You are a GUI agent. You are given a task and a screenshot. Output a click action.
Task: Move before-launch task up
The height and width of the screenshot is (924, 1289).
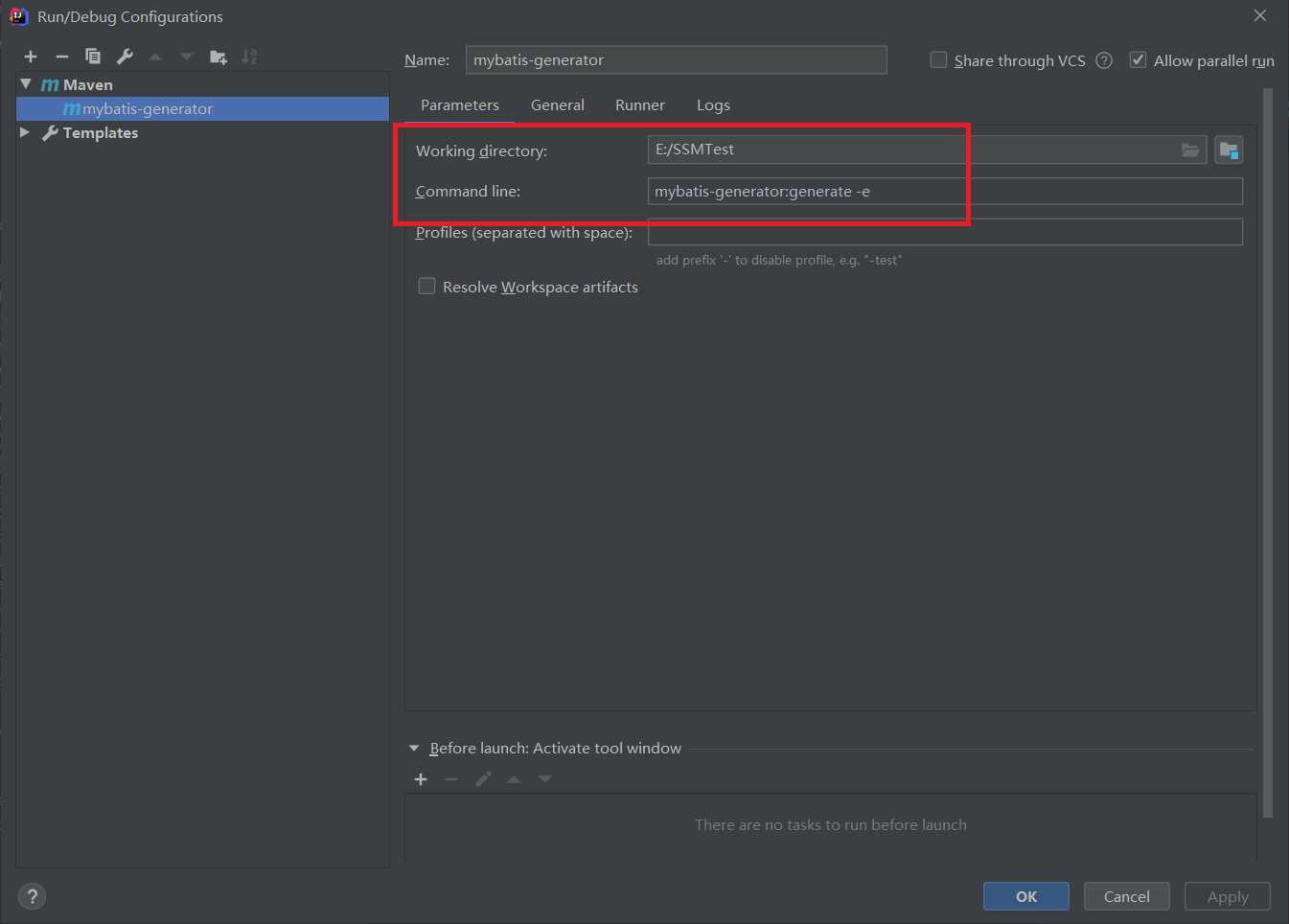tap(514, 779)
